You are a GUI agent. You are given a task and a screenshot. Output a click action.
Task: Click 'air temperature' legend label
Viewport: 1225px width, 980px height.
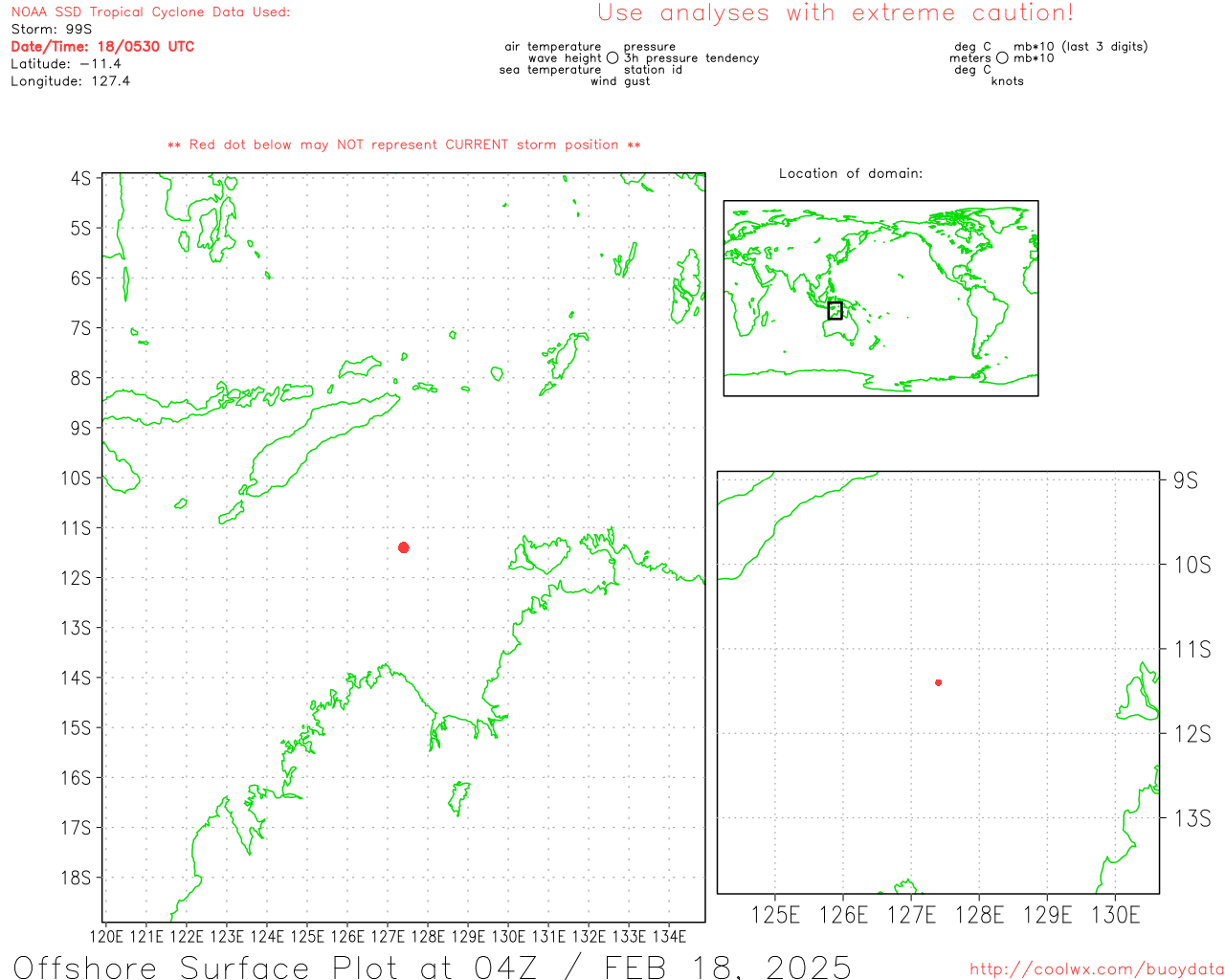tap(553, 47)
